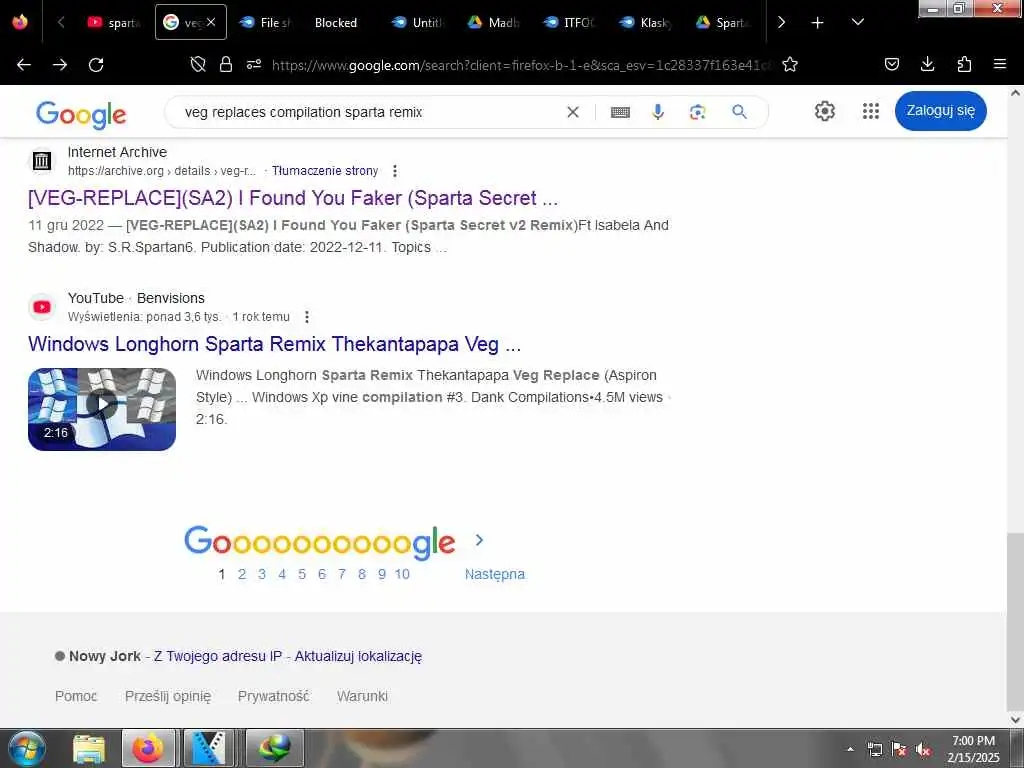Open the muted volume tray icon
The width and height of the screenshot is (1024, 768).
coord(923,750)
